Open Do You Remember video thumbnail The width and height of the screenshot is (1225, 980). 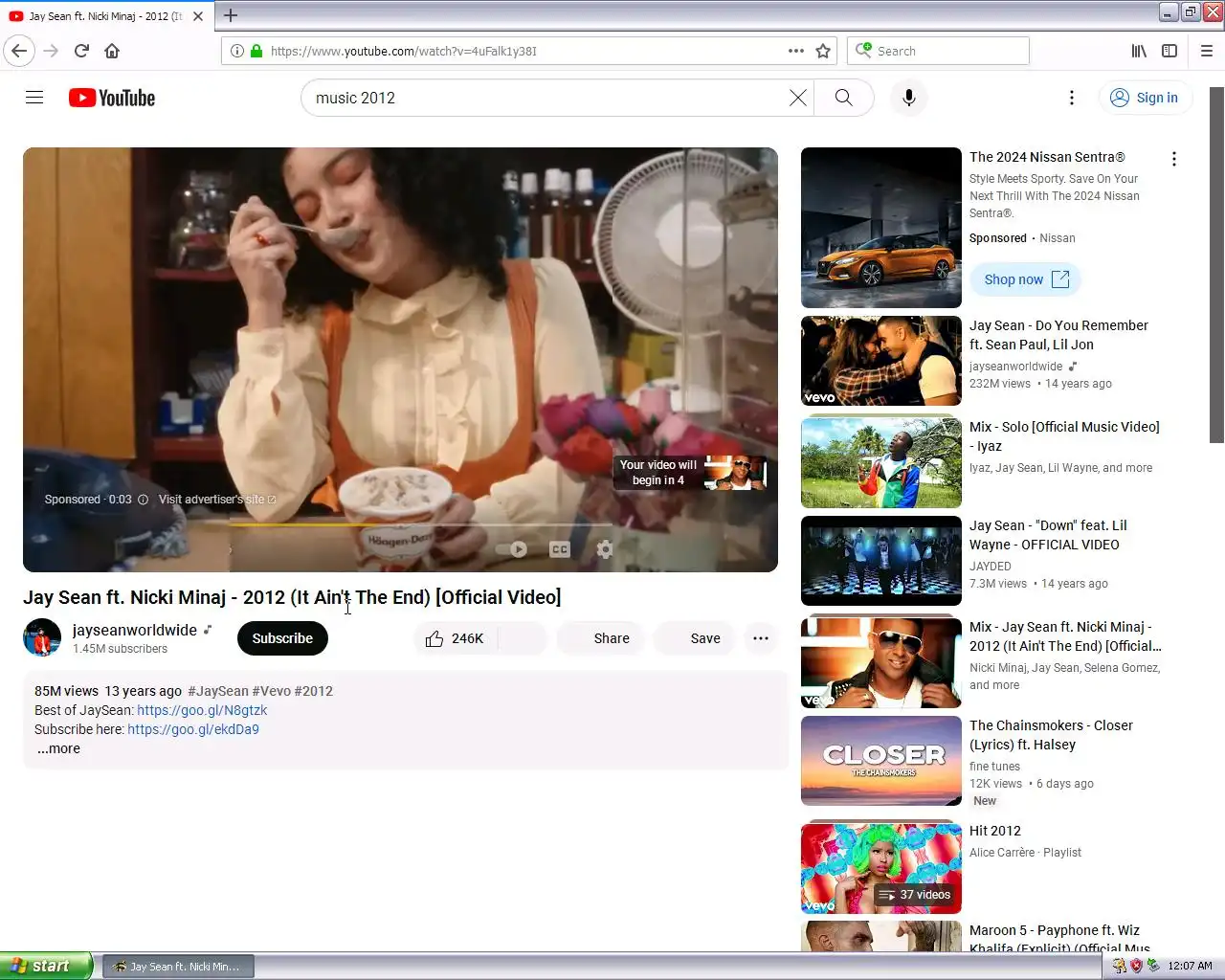coord(881,361)
